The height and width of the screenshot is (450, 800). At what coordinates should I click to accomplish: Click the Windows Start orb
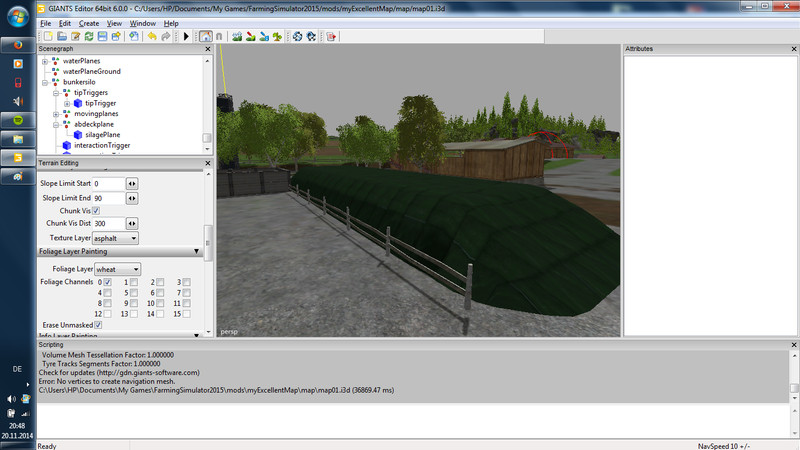[x=18, y=17]
